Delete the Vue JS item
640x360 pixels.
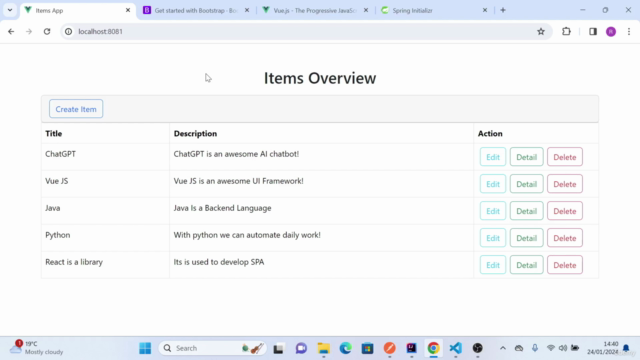[x=564, y=184]
